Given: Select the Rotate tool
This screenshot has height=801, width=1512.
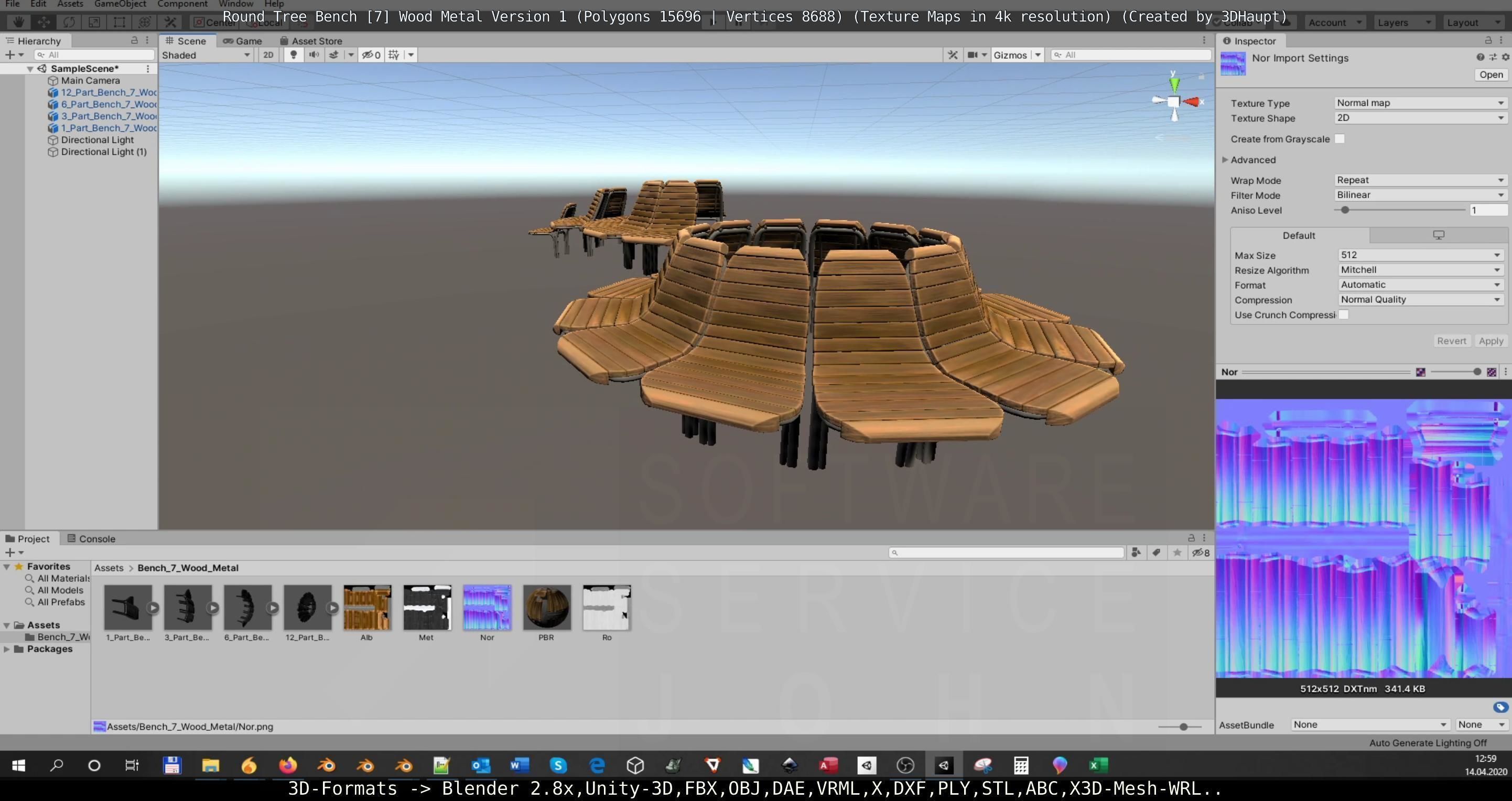Looking at the screenshot, I should [69, 23].
